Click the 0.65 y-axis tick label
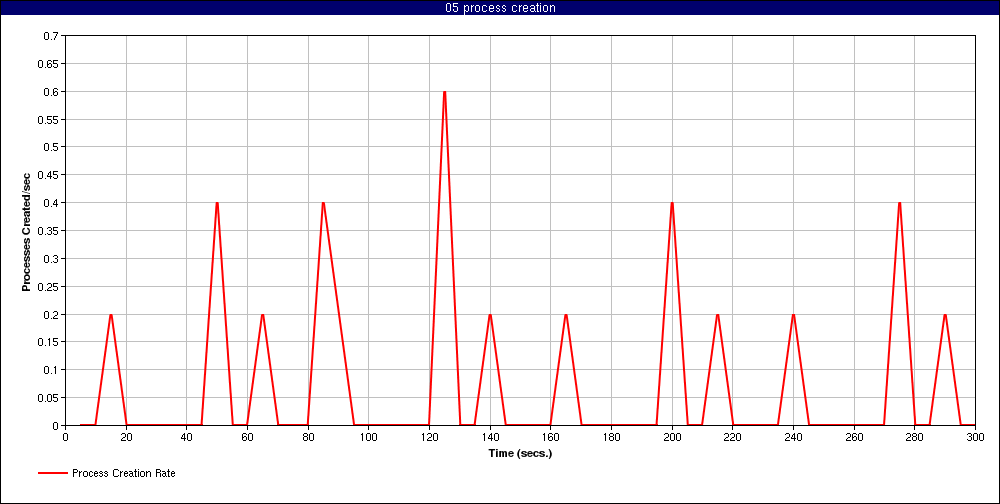The height and width of the screenshot is (504, 1000). click(48, 64)
